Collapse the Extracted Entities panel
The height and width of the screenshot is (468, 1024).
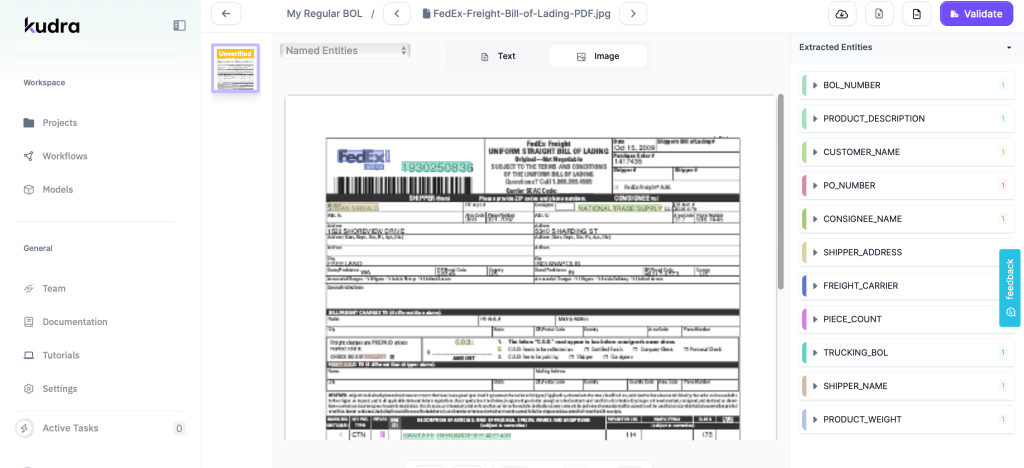click(x=1008, y=48)
